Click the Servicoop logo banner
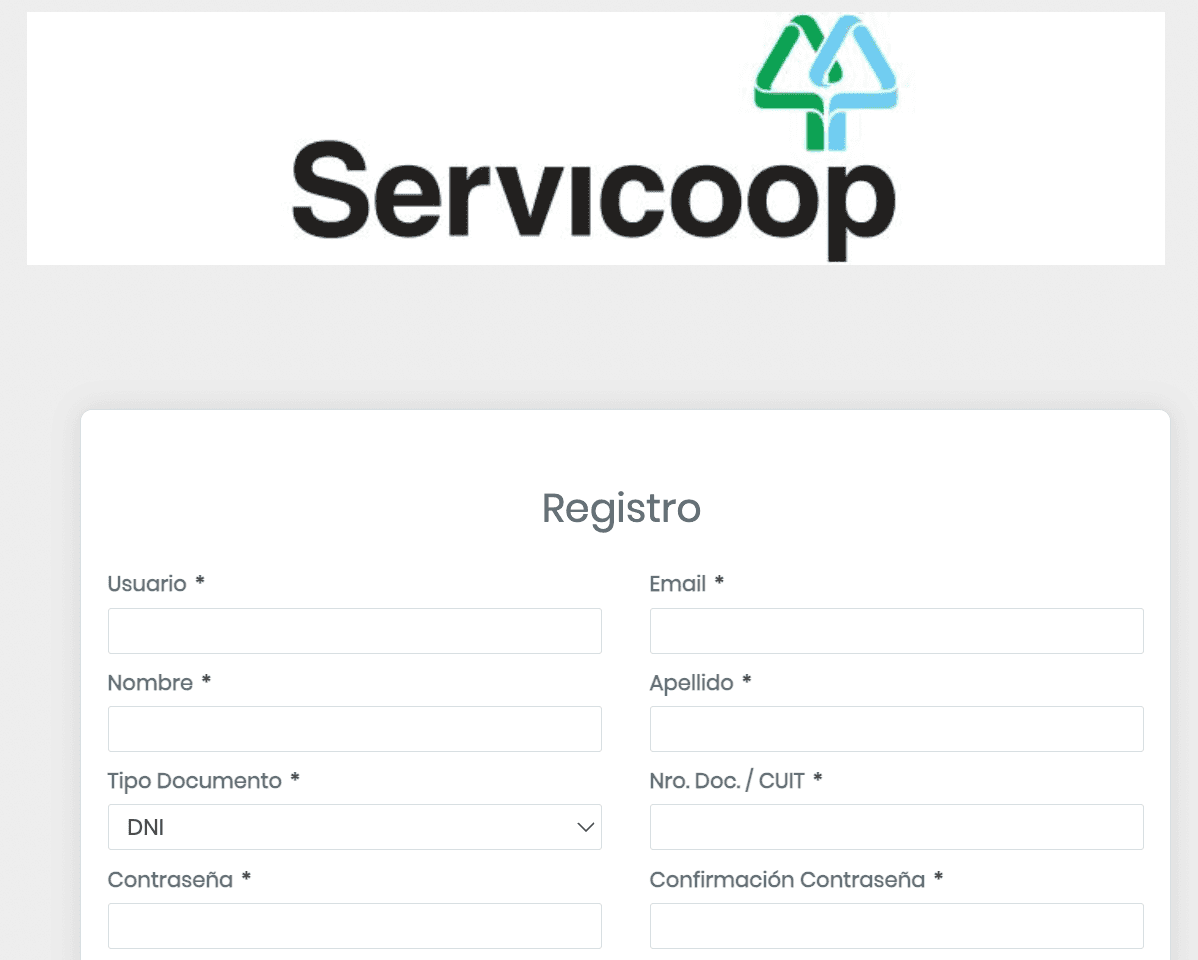Screen dimensions: 1198x960 coord(596,138)
